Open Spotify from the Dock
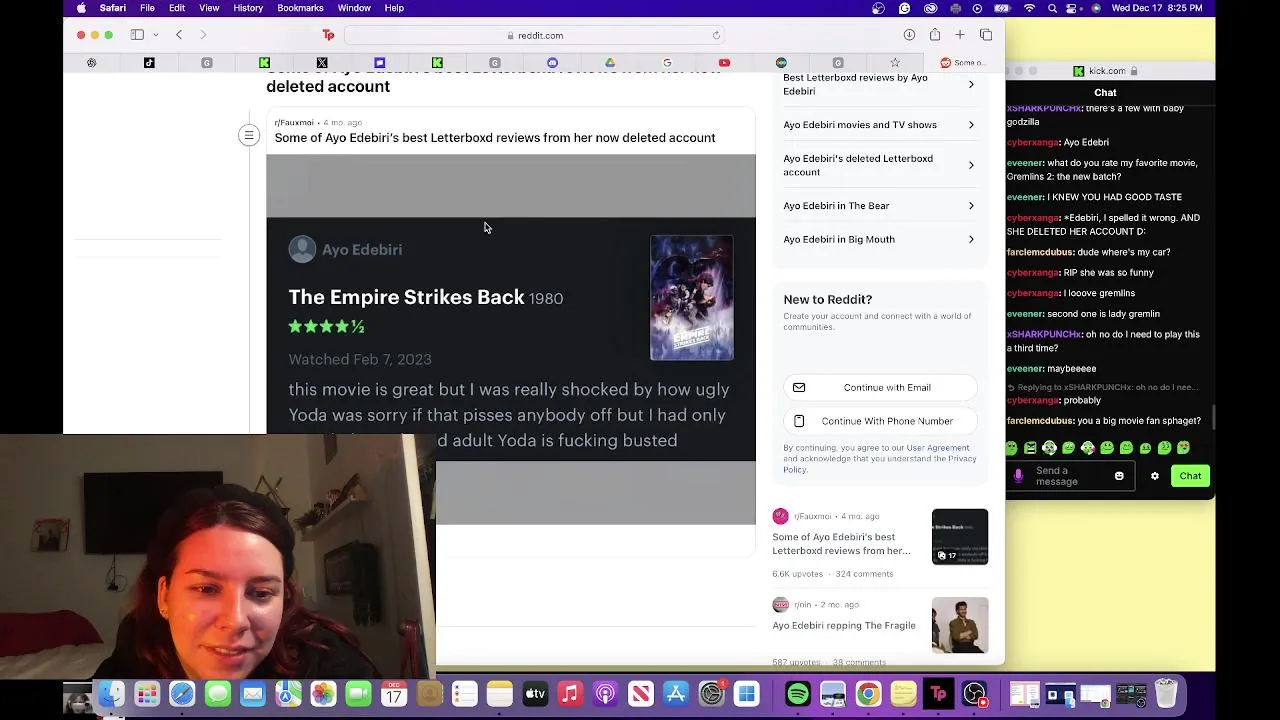Viewport: 1280px width, 720px height. click(798, 694)
